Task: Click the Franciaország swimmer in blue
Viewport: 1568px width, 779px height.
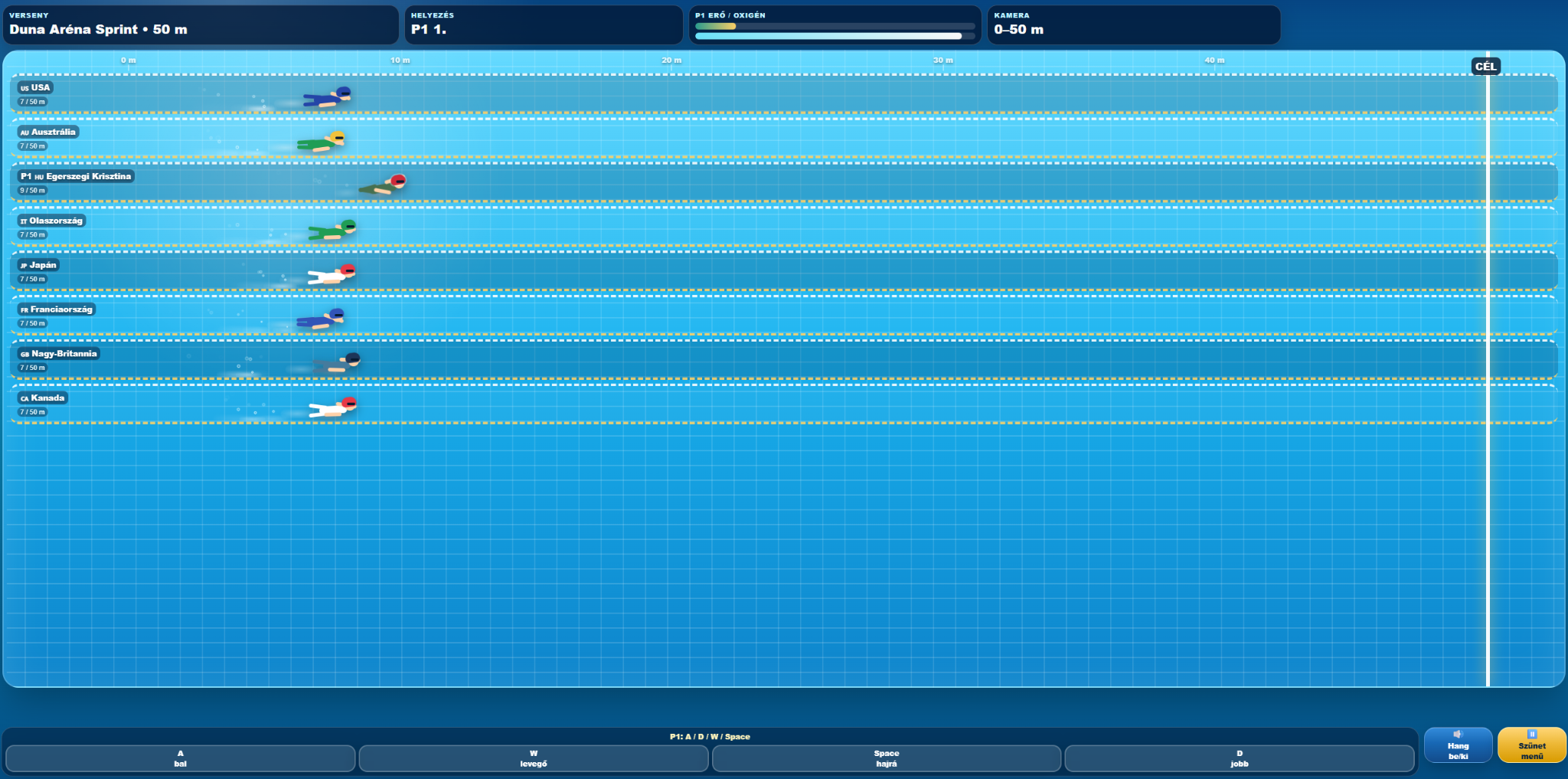Action: point(321,319)
